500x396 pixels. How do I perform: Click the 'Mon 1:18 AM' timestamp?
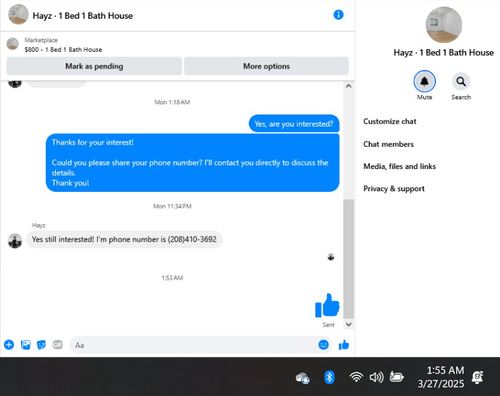(172, 102)
